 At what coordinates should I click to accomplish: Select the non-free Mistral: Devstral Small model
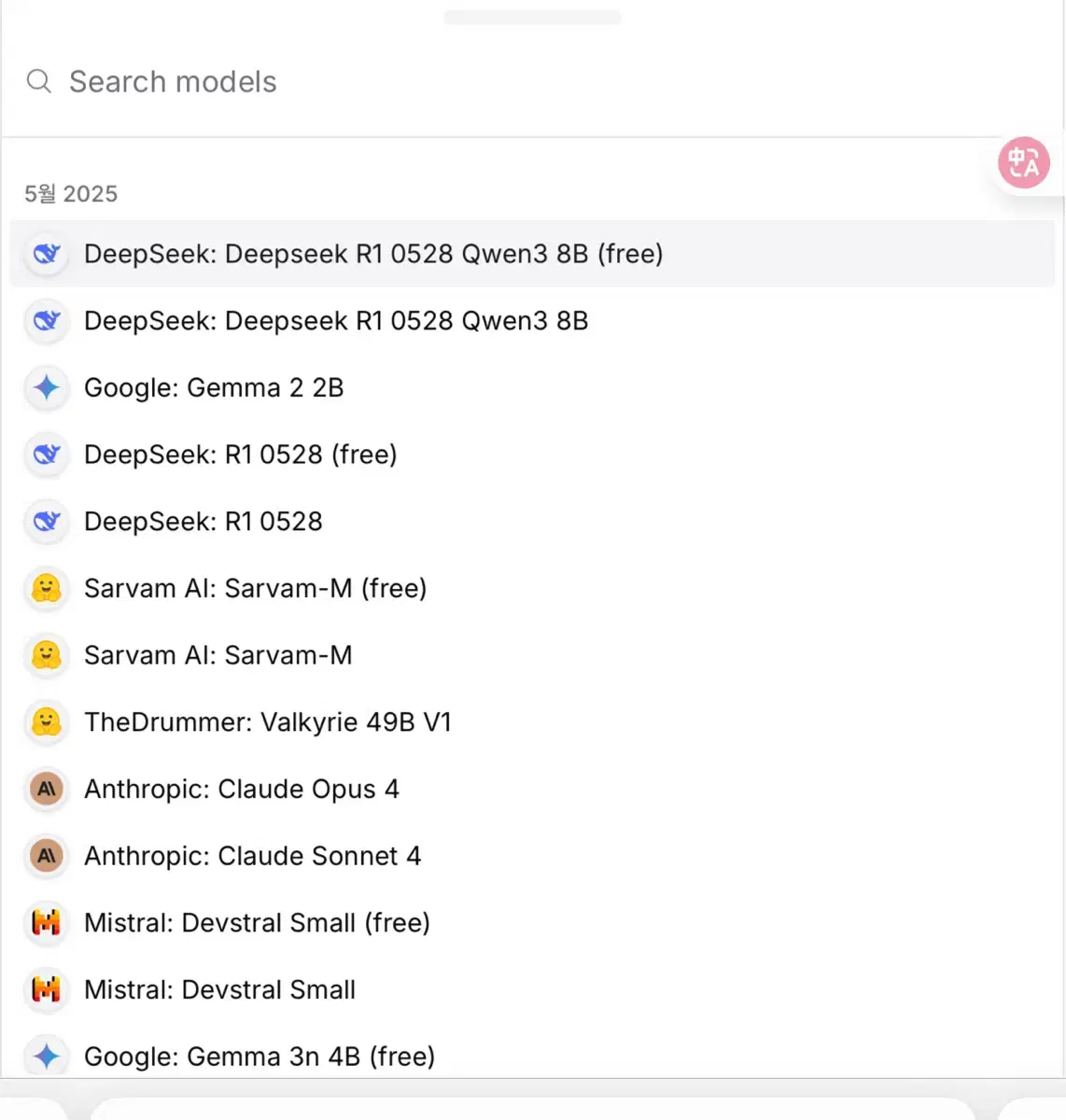pos(532,989)
